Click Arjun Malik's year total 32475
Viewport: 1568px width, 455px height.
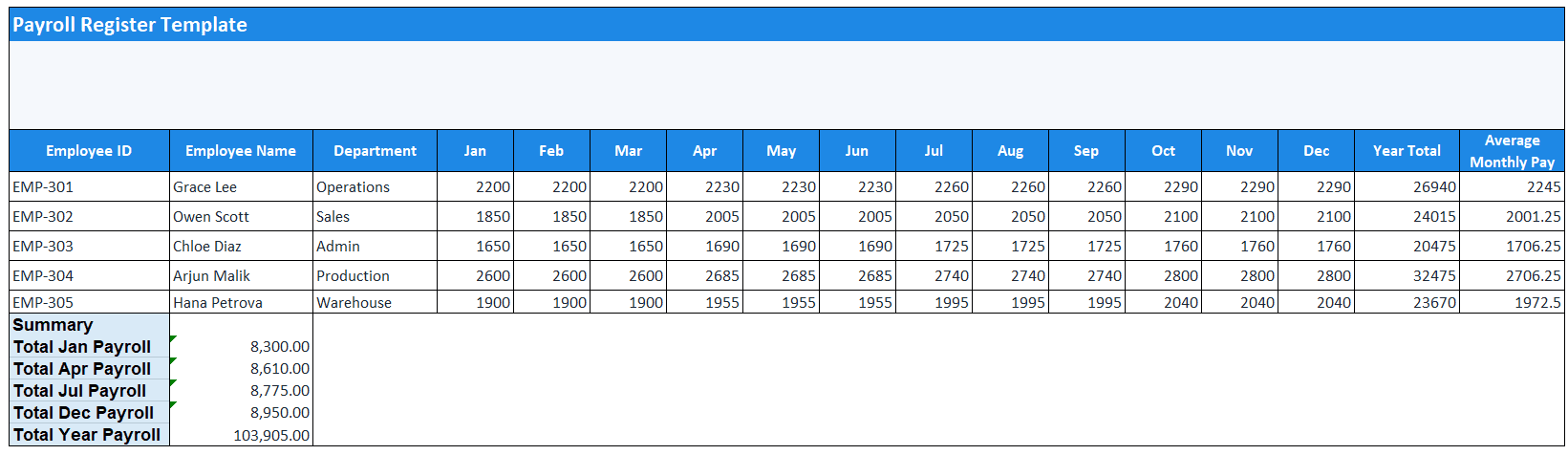(x=1407, y=275)
